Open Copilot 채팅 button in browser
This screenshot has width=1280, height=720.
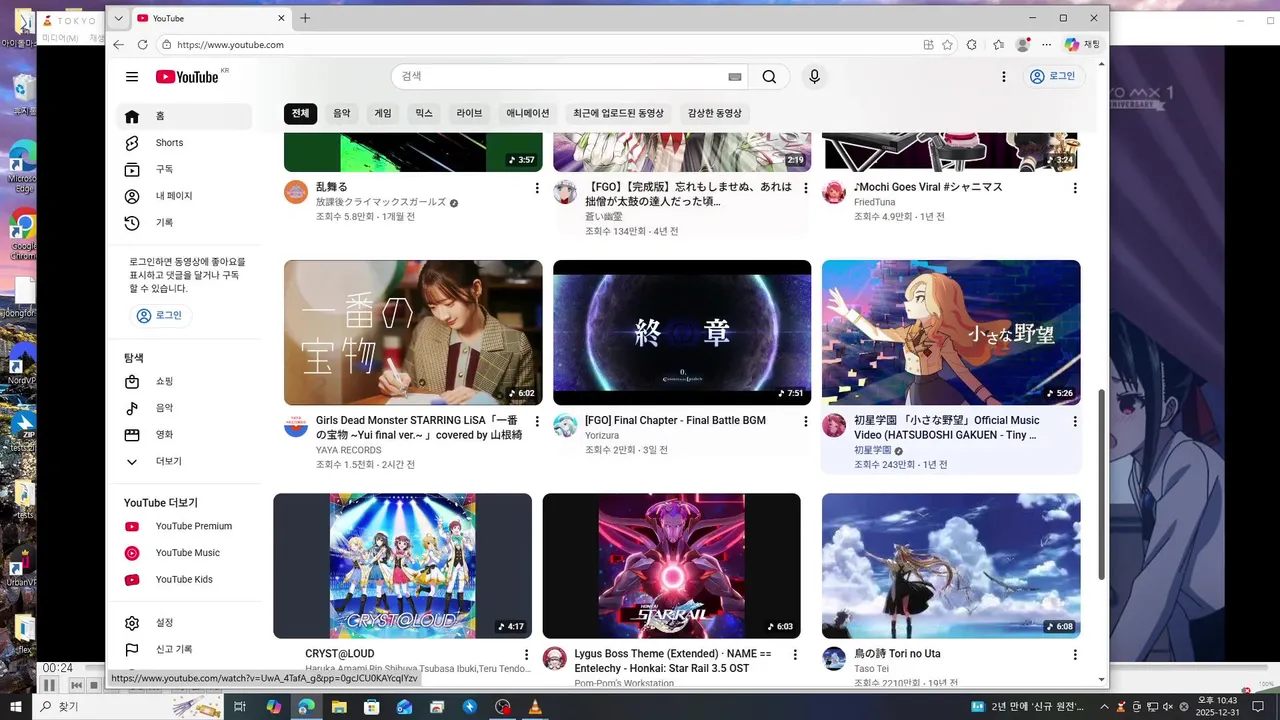coord(1083,45)
